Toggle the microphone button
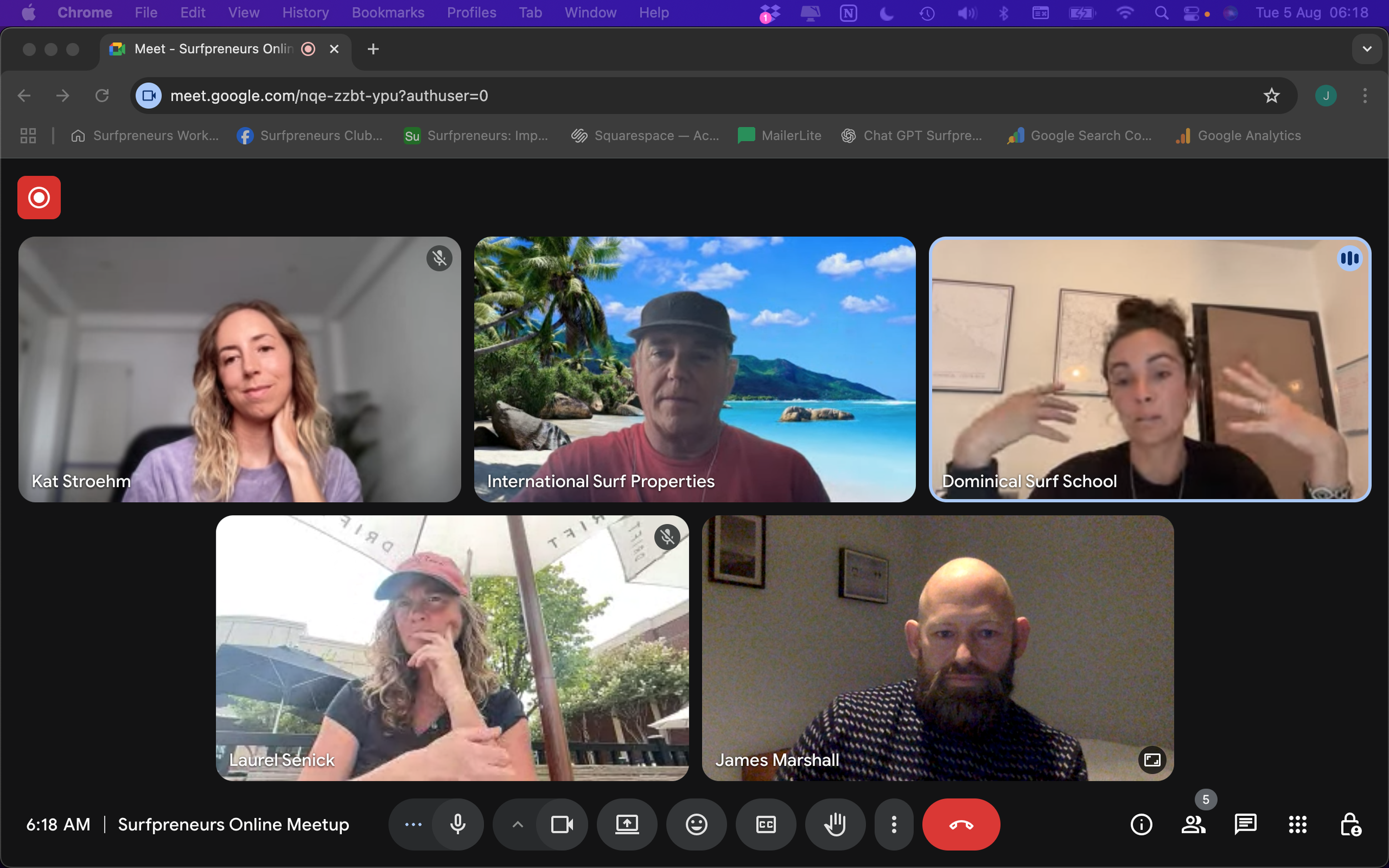Screen dimensions: 1389x868 click(x=458, y=824)
